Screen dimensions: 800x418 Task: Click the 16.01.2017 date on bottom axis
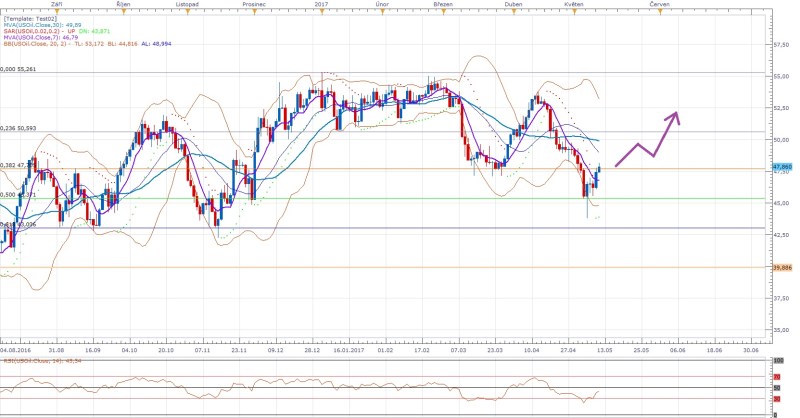[x=348, y=351]
